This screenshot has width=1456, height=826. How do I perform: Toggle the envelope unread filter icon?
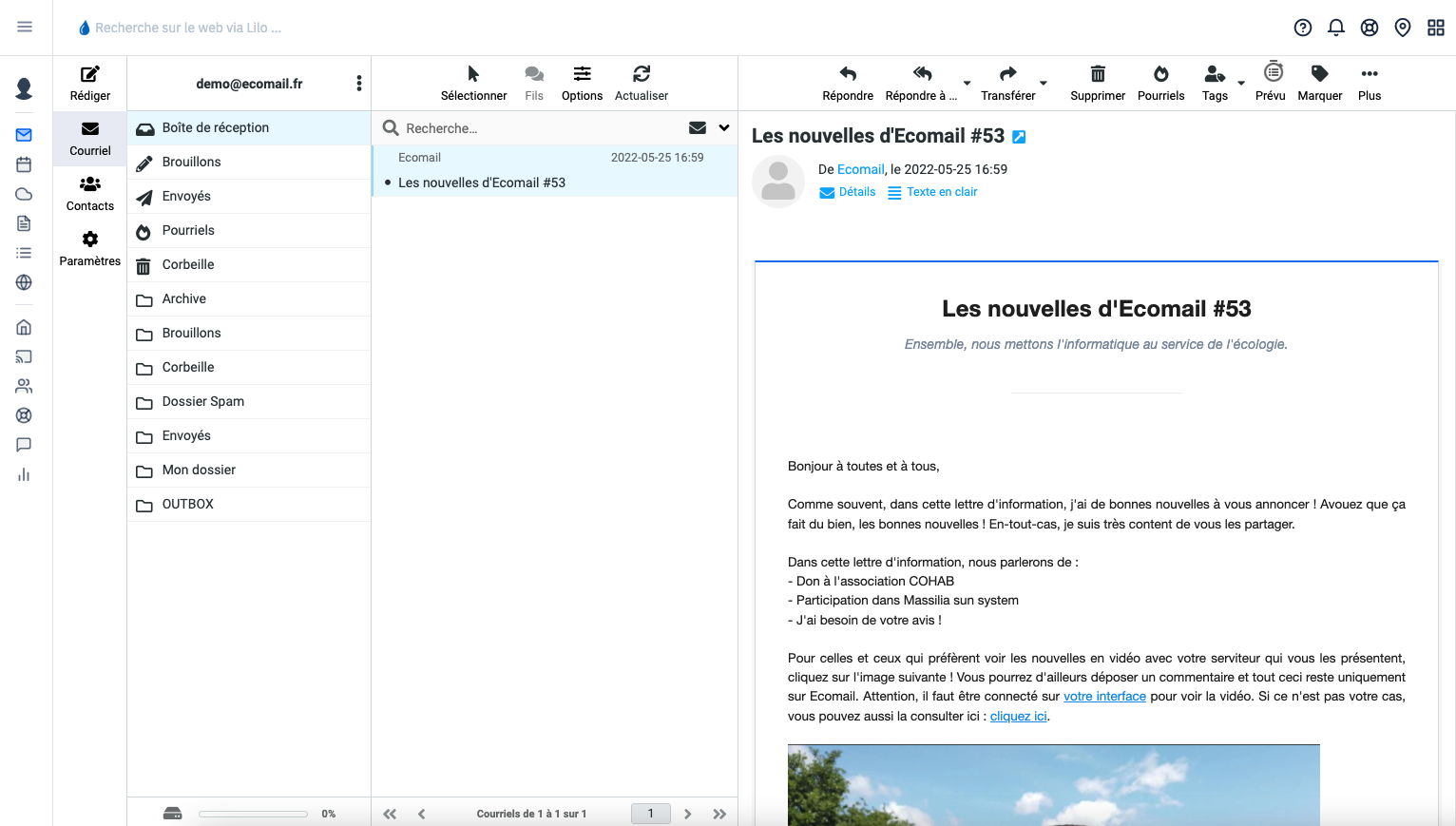point(698,127)
